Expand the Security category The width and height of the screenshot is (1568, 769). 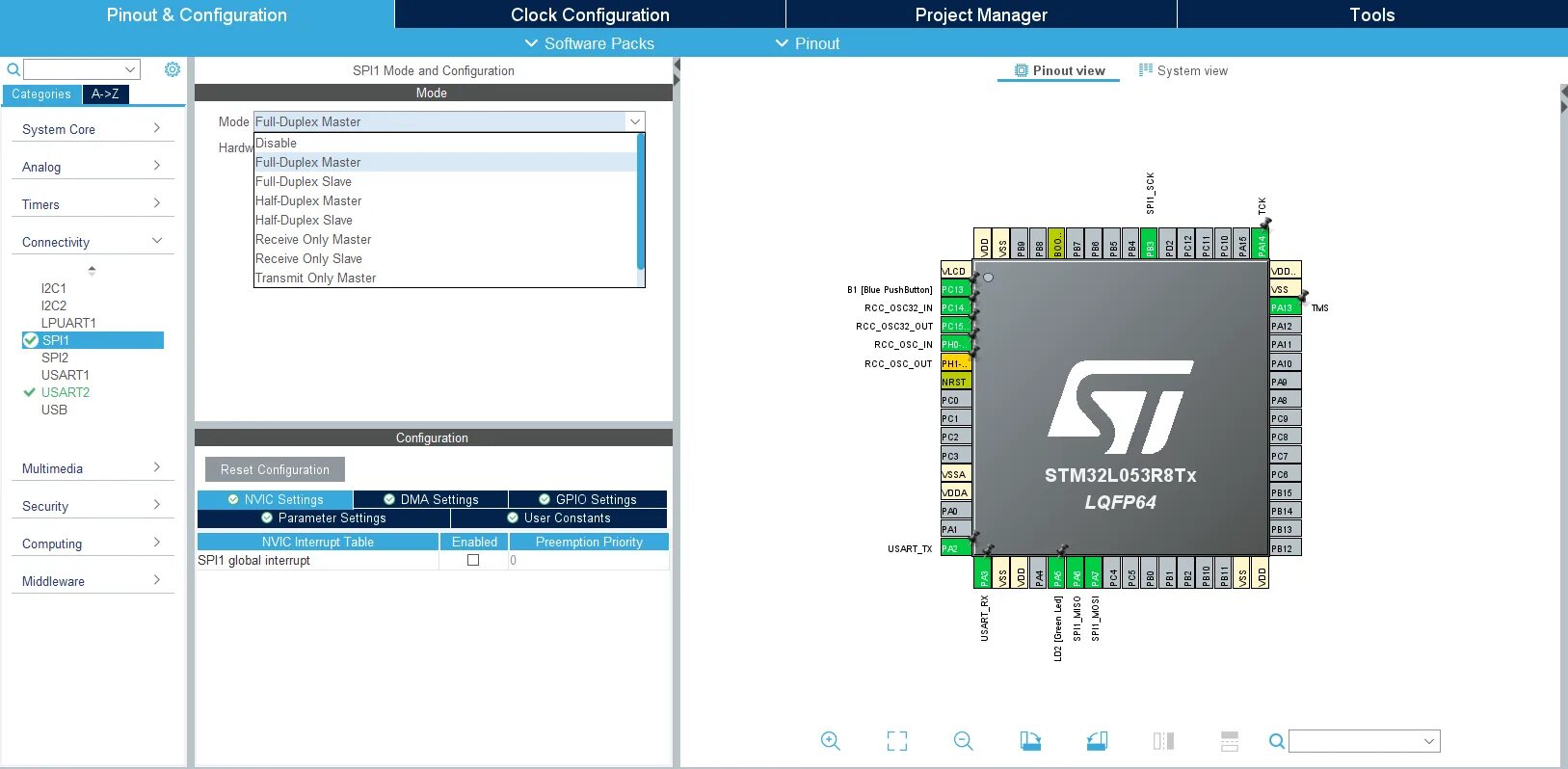[93, 506]
